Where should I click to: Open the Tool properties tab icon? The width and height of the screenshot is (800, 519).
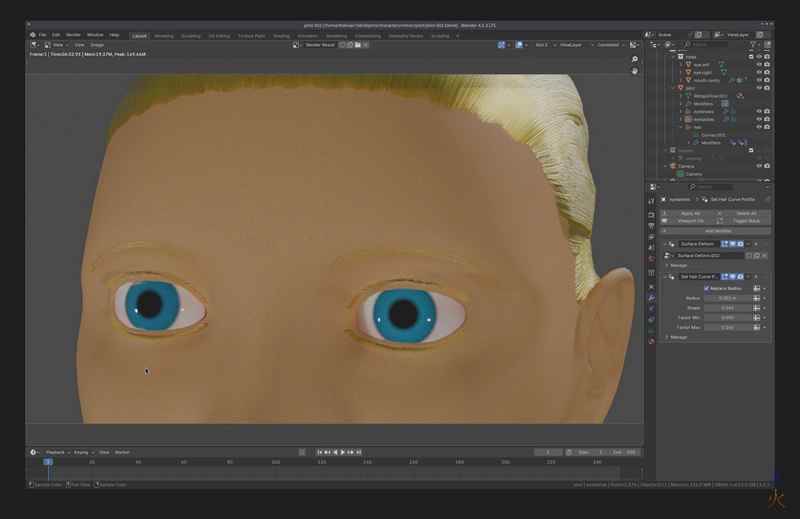pyautogui.click(x=651, y=200)
